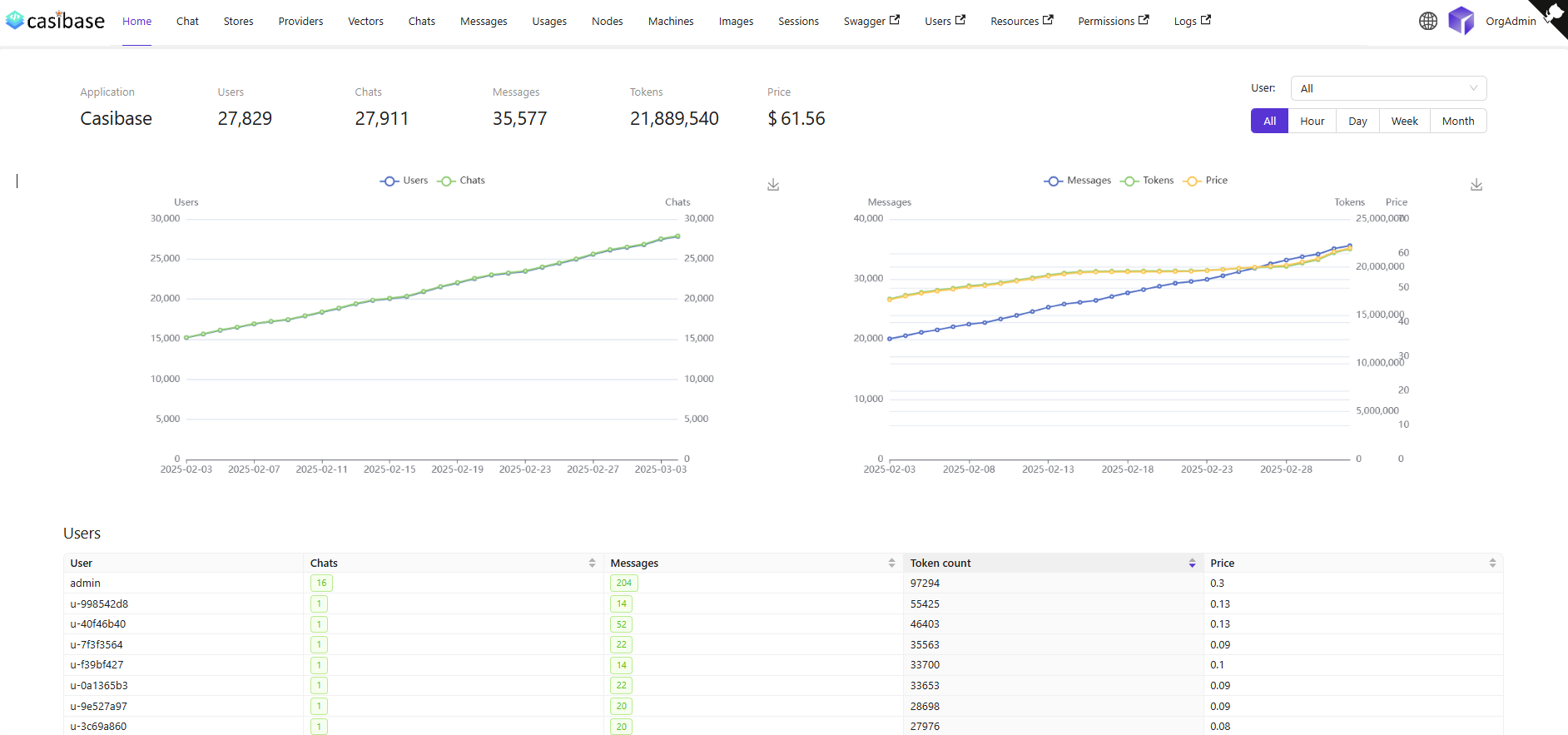1568x735 pixels.
Task: Sort the table by Price column
Action: (x=1492, y=564)
